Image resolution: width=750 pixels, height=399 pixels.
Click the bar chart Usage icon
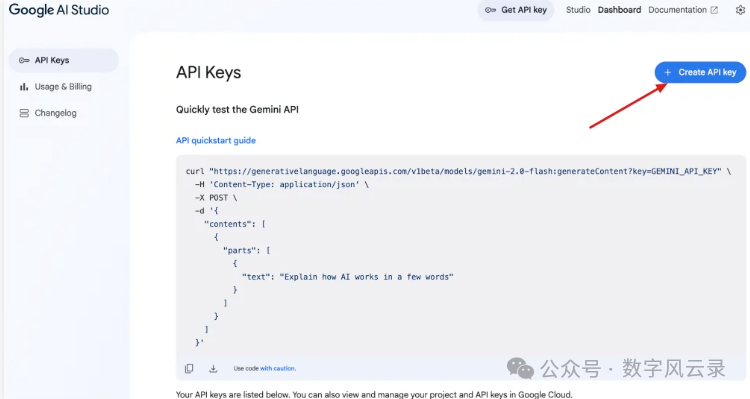24,87
